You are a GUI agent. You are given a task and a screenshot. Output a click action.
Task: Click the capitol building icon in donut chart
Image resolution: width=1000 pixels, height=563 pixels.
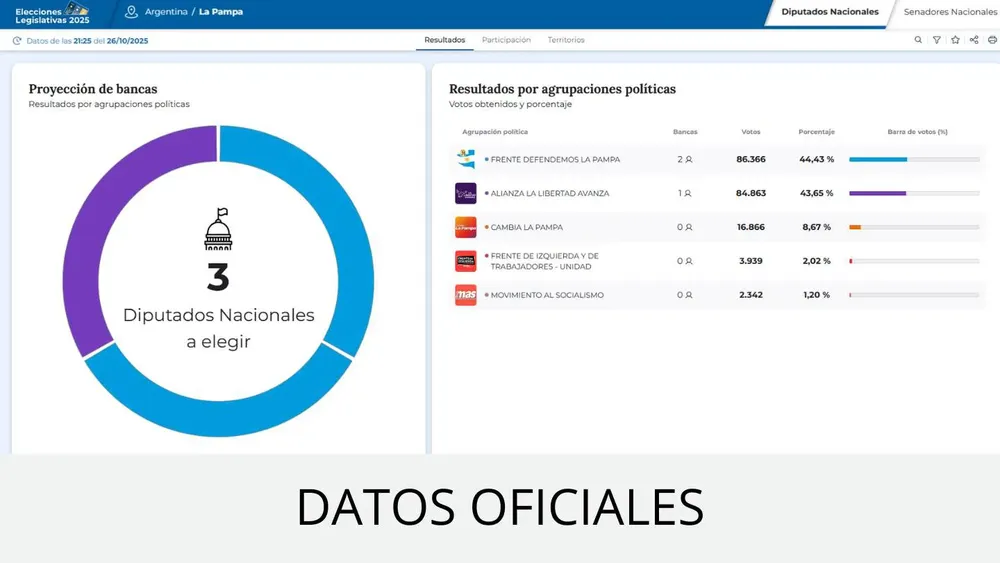218,230
